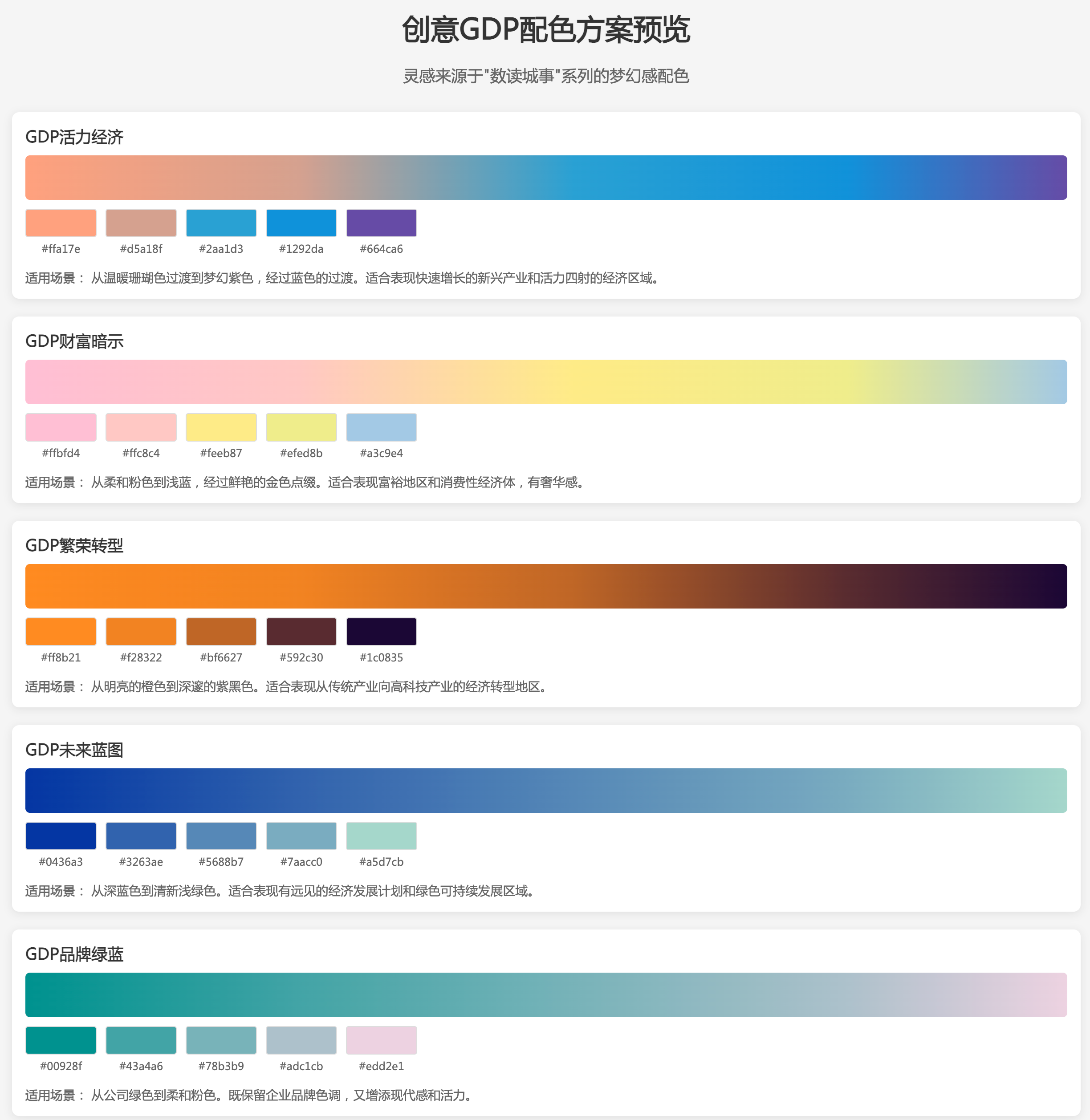The height and width of the screenshot is (1120, 1090).
Task: Select the #edd2e1 soft pink swatch
Action: coord(381,1040)
